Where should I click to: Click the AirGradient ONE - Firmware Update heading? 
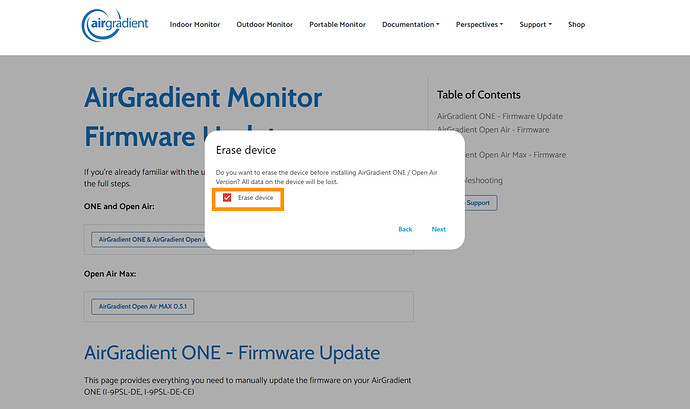[232, 353]
